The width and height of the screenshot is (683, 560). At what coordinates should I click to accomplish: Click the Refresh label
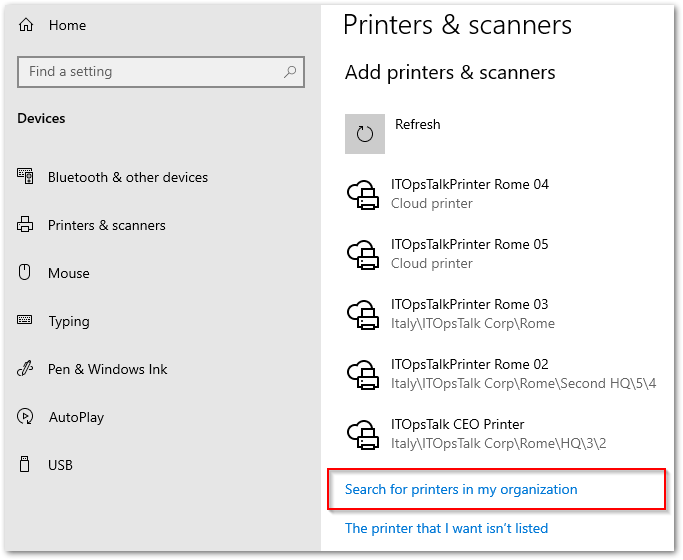coord(417,125)
